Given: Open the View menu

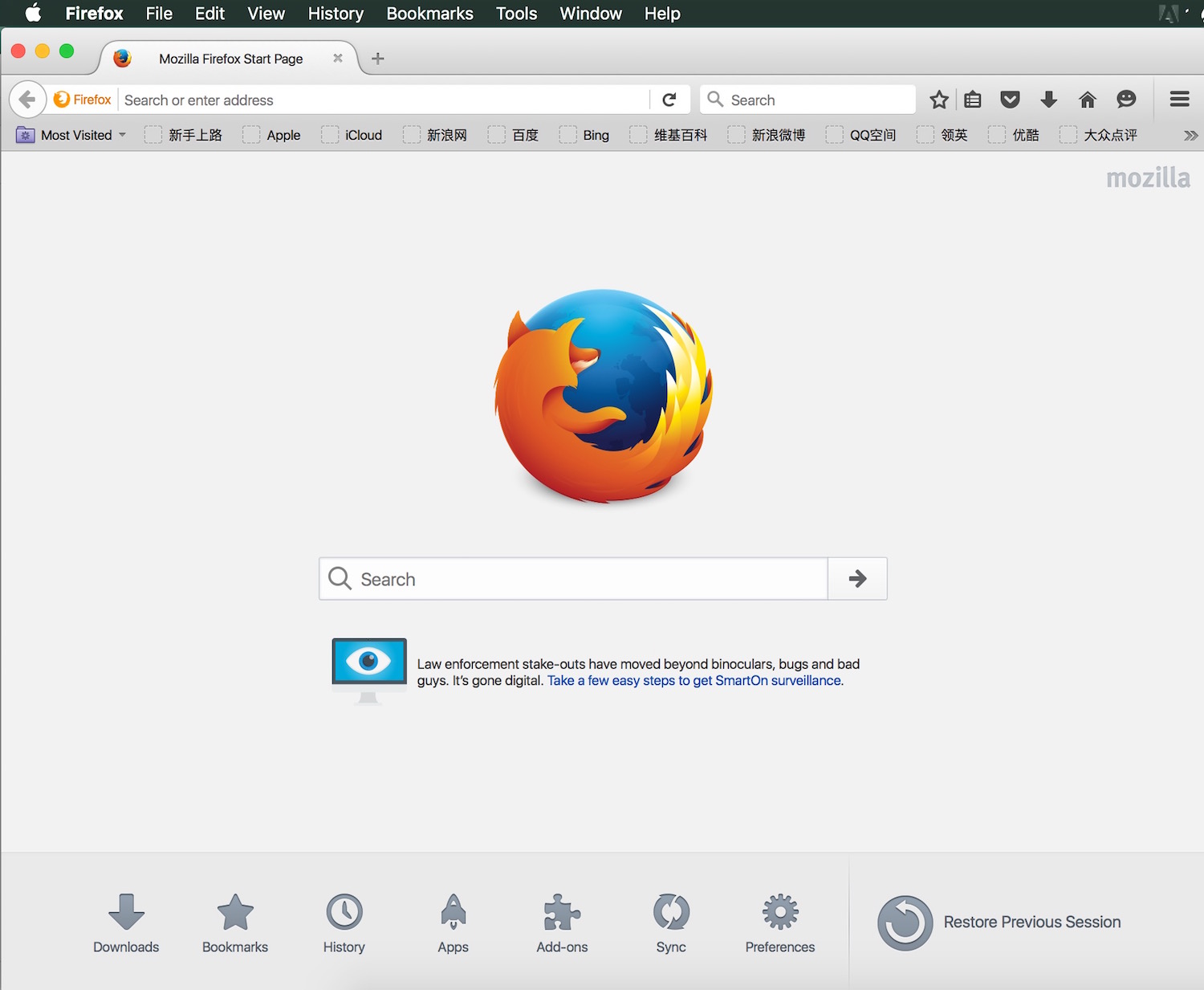Looking at the screenshot, I should (266, 13).
